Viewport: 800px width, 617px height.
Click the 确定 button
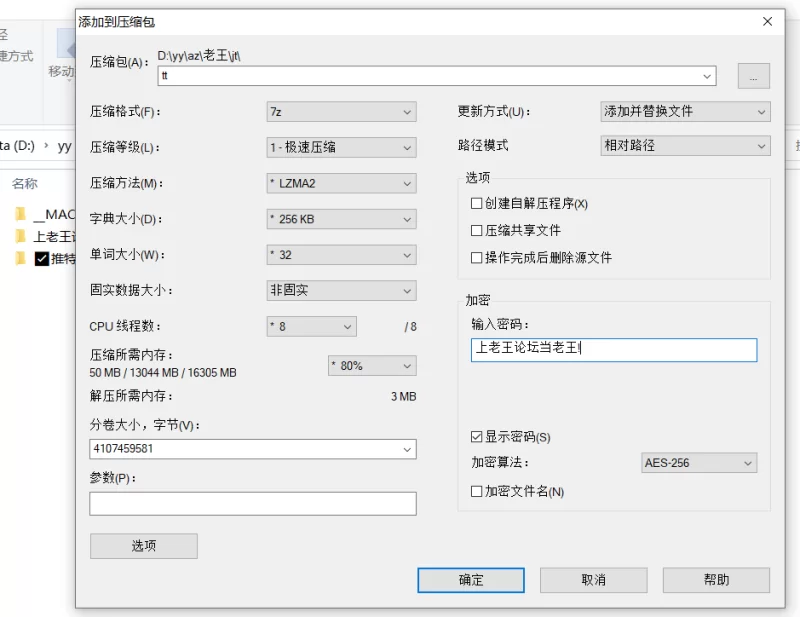[x=471, y=580]
